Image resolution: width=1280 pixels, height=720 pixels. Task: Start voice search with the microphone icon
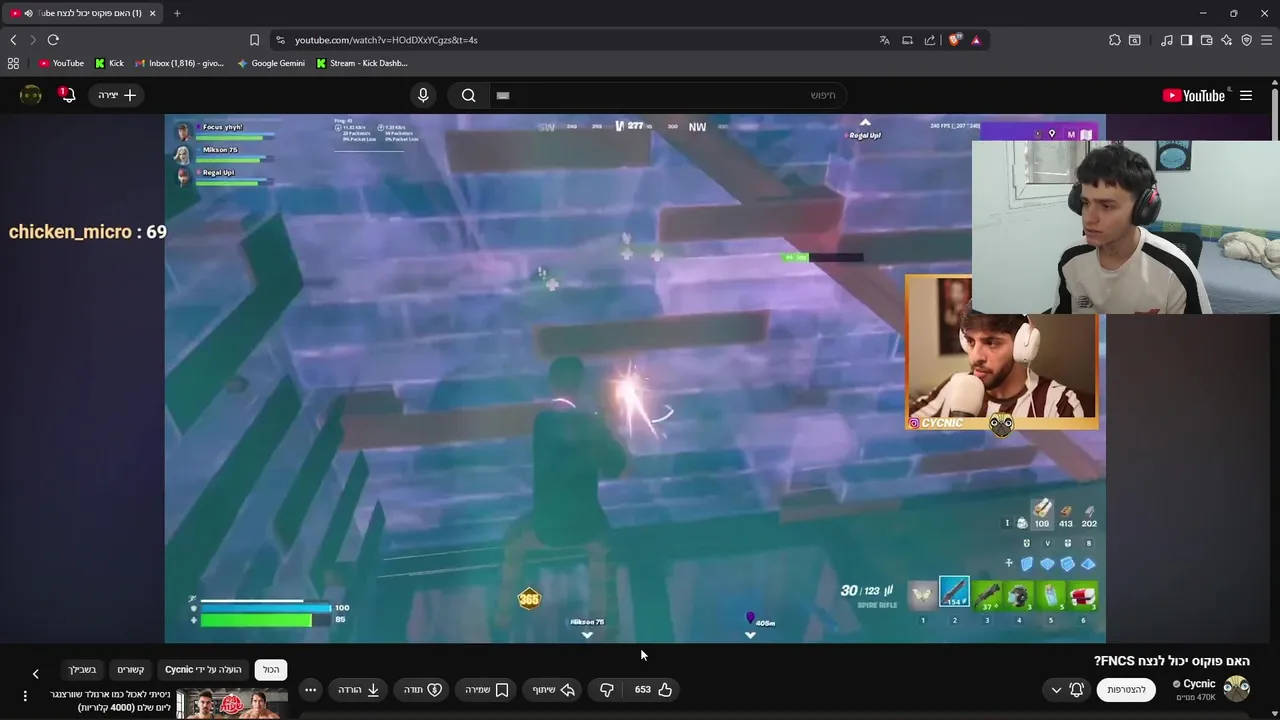423,95
